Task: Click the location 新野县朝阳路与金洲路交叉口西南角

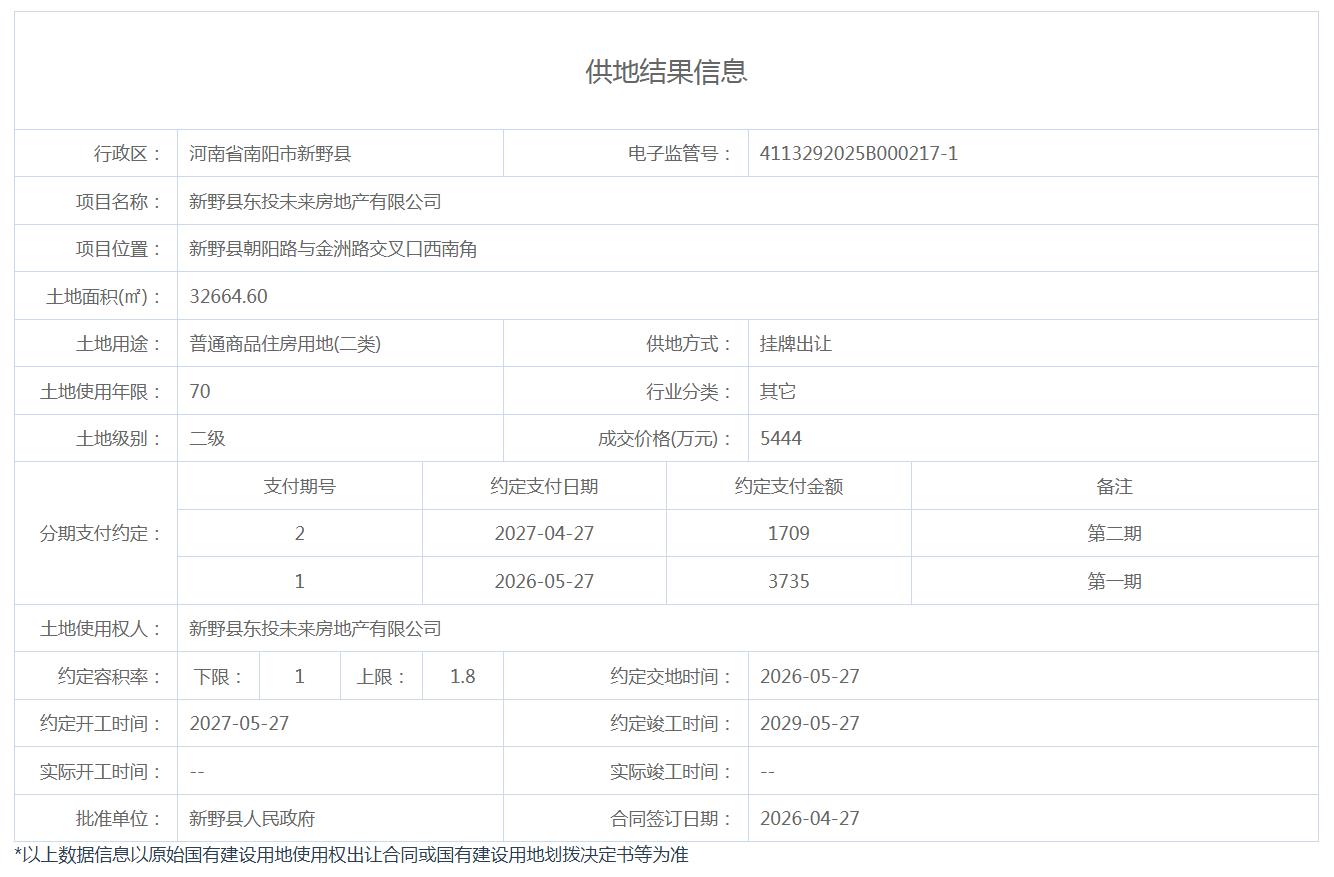Action: coord(333,249)
